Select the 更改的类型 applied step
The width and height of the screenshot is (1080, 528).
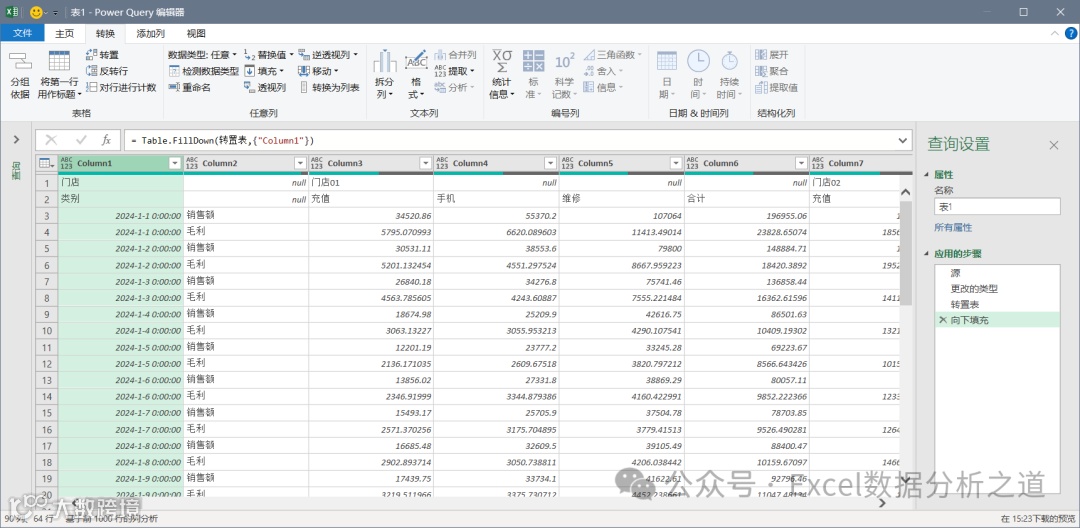tap(997, 288)
